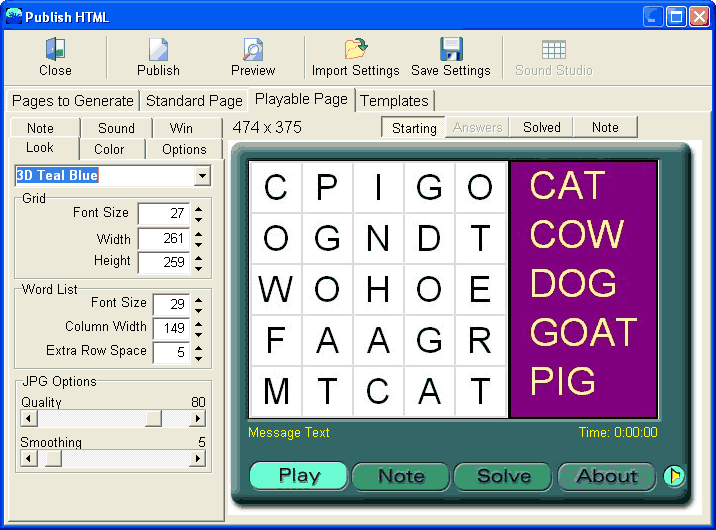The width and height of the screenshot is (716, 530).
Task: Click the Play button in puzzle preview
Action: 299,476
